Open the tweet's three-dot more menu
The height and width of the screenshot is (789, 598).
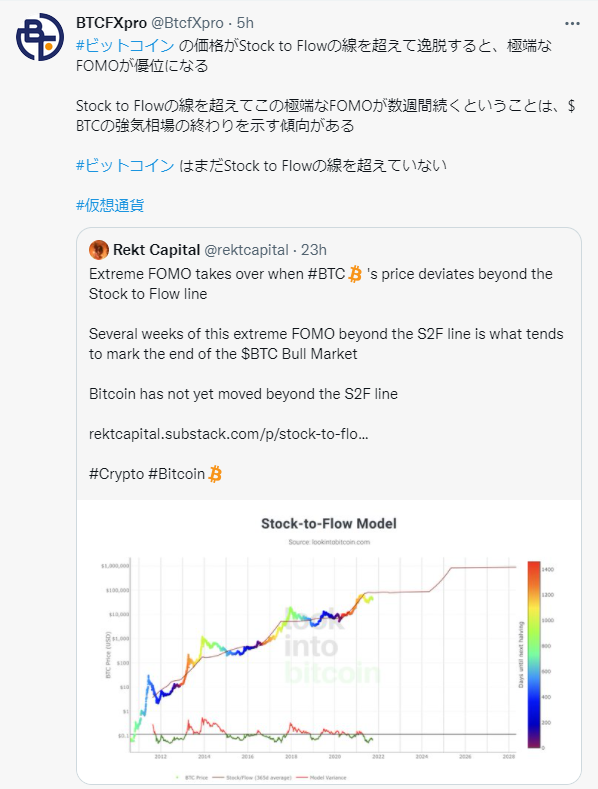coord(572,24)
